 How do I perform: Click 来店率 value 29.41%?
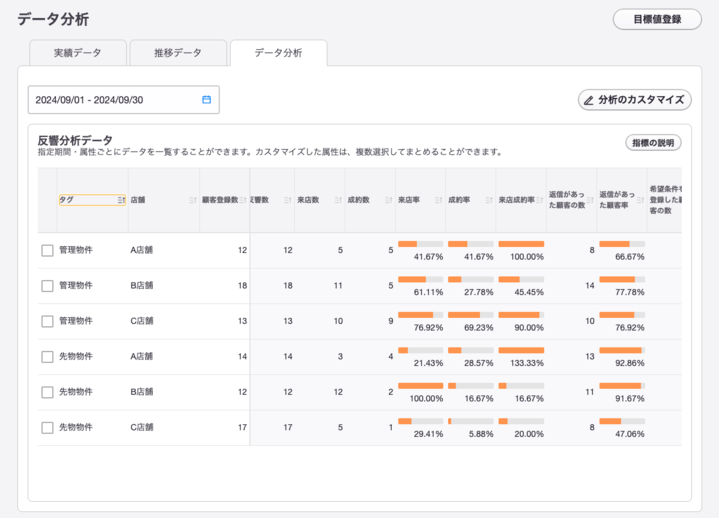point(428,434)
